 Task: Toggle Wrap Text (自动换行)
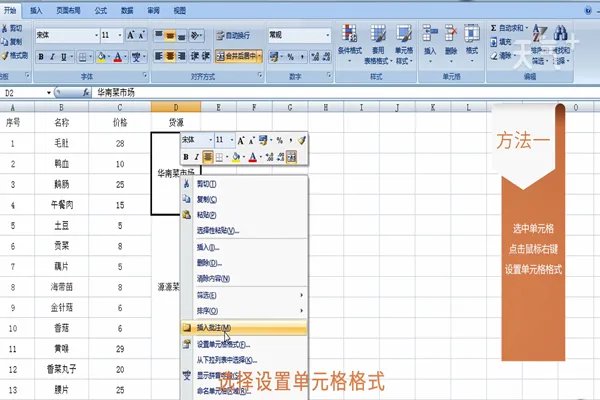tap(233, 36)
